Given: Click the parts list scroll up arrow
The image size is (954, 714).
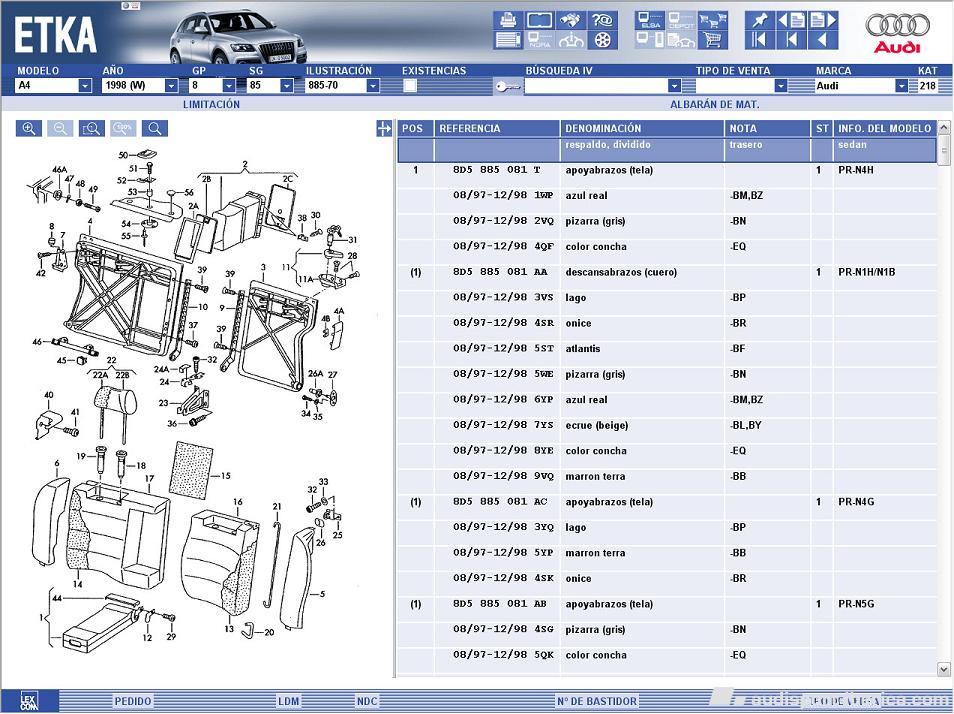Looking at the screenshot, I should [944, 127].
